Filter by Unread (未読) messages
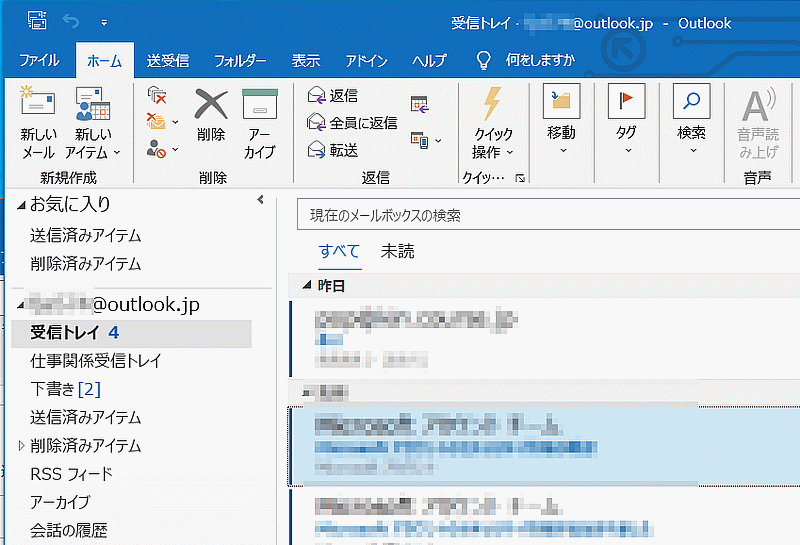This screenshot has height=545, width=800. (397, 251)
